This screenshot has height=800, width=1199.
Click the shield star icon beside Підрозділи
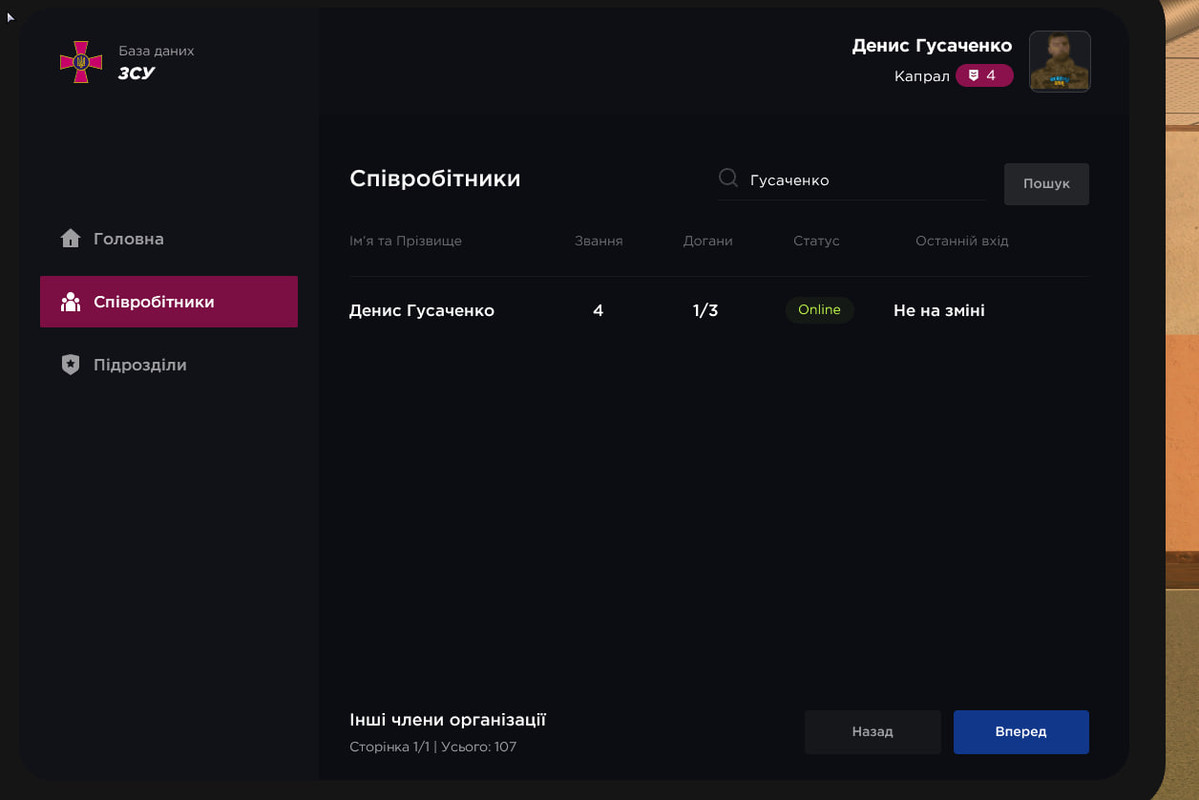[x=70, y=365]
